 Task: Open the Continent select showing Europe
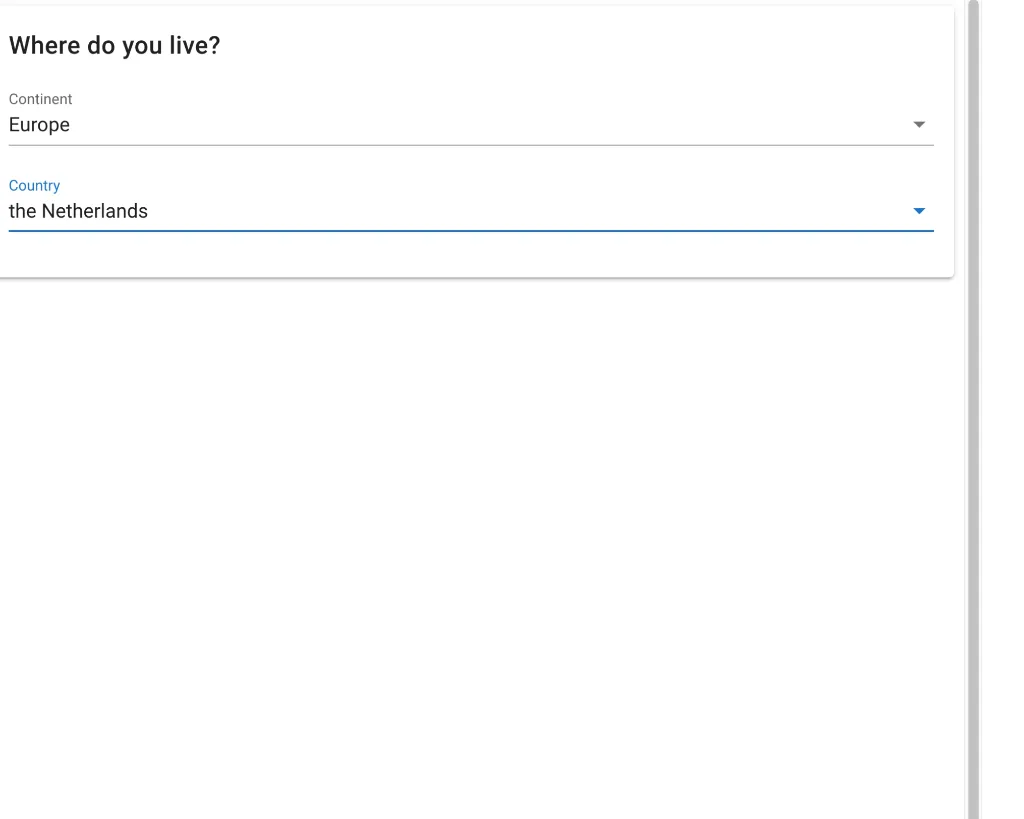pyautogui.click(x=470, y=125)
